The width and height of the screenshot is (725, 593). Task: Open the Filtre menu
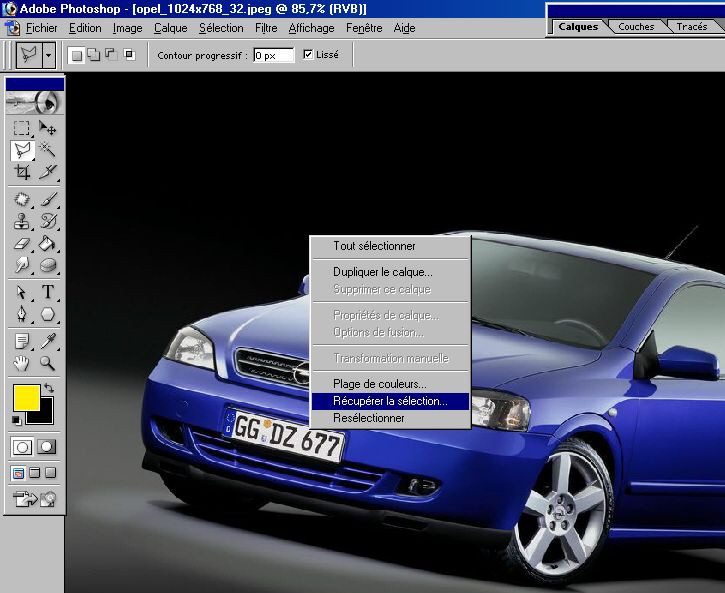[266, 28]
